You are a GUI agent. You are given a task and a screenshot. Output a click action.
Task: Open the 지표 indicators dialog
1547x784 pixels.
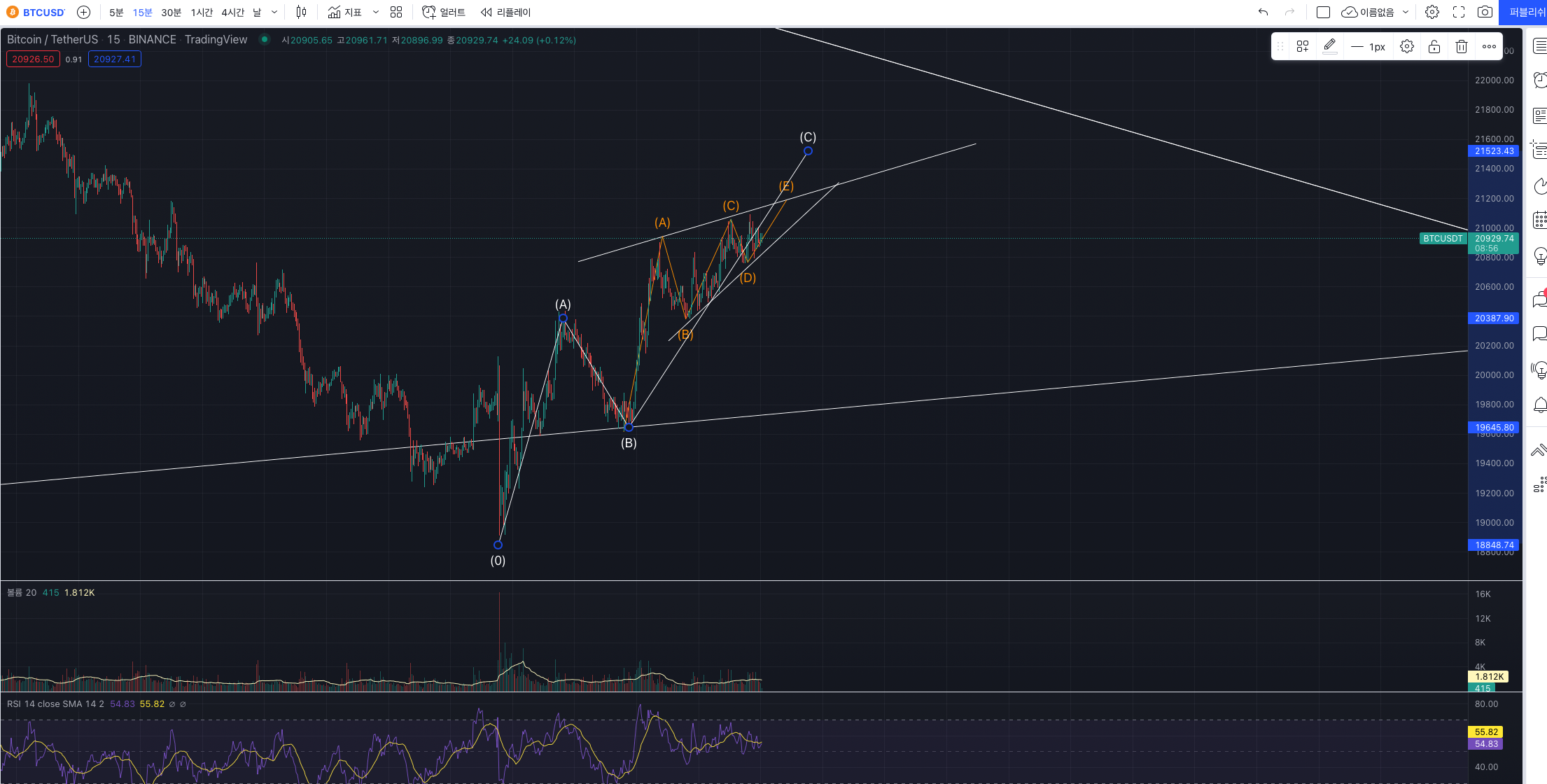pos(344,12)
